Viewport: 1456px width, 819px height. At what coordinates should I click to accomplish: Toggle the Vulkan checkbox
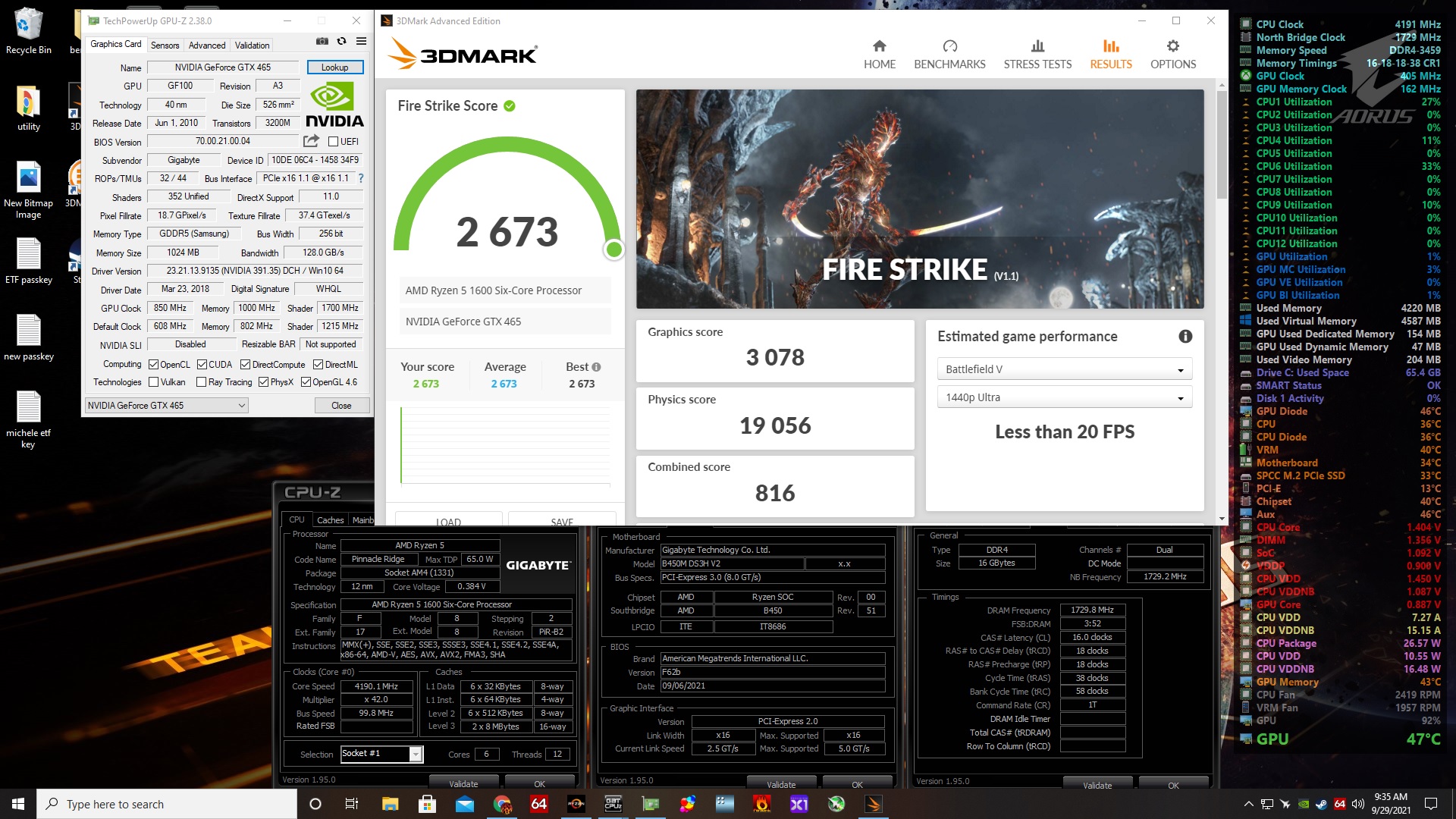pos(153,382)
